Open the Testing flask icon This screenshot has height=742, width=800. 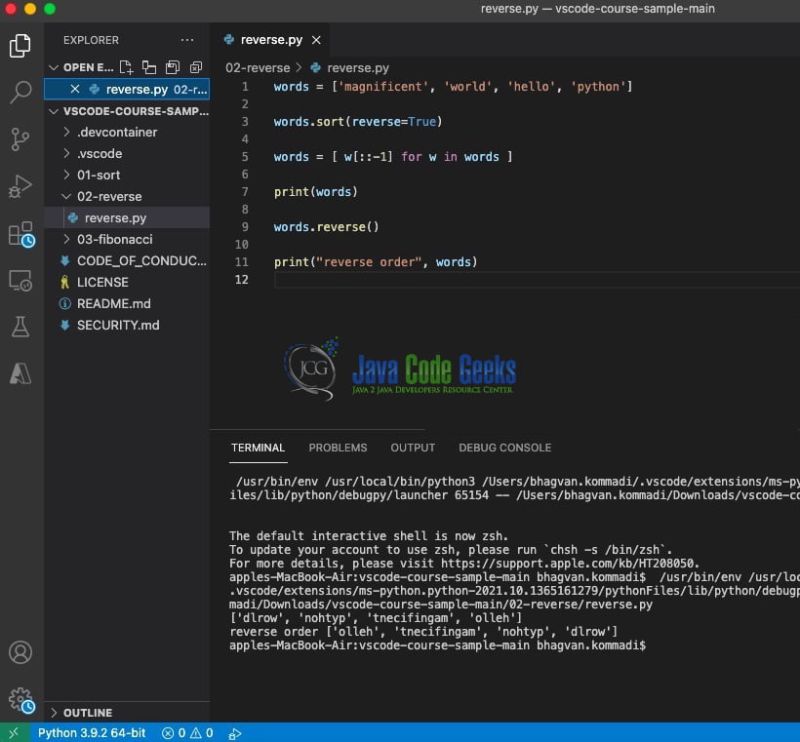pos(21,326)
